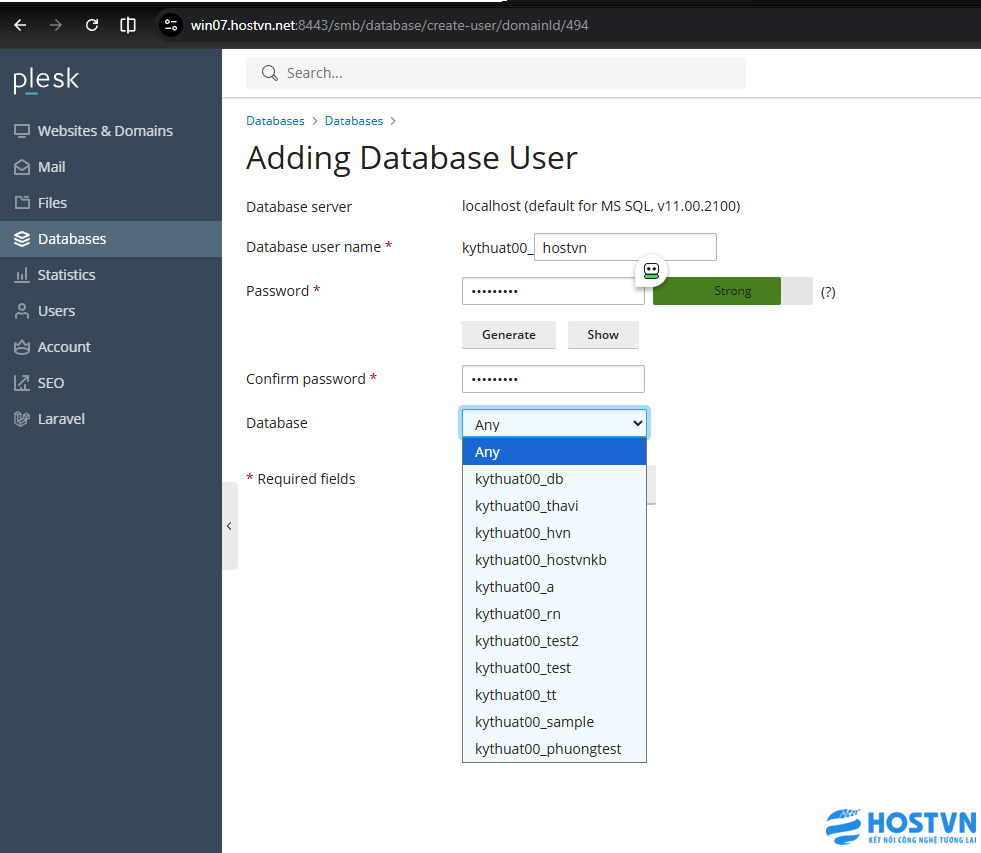Click the site information icon in address bar
This screenshot has width=981, height=853.
[x=170, y=25]
